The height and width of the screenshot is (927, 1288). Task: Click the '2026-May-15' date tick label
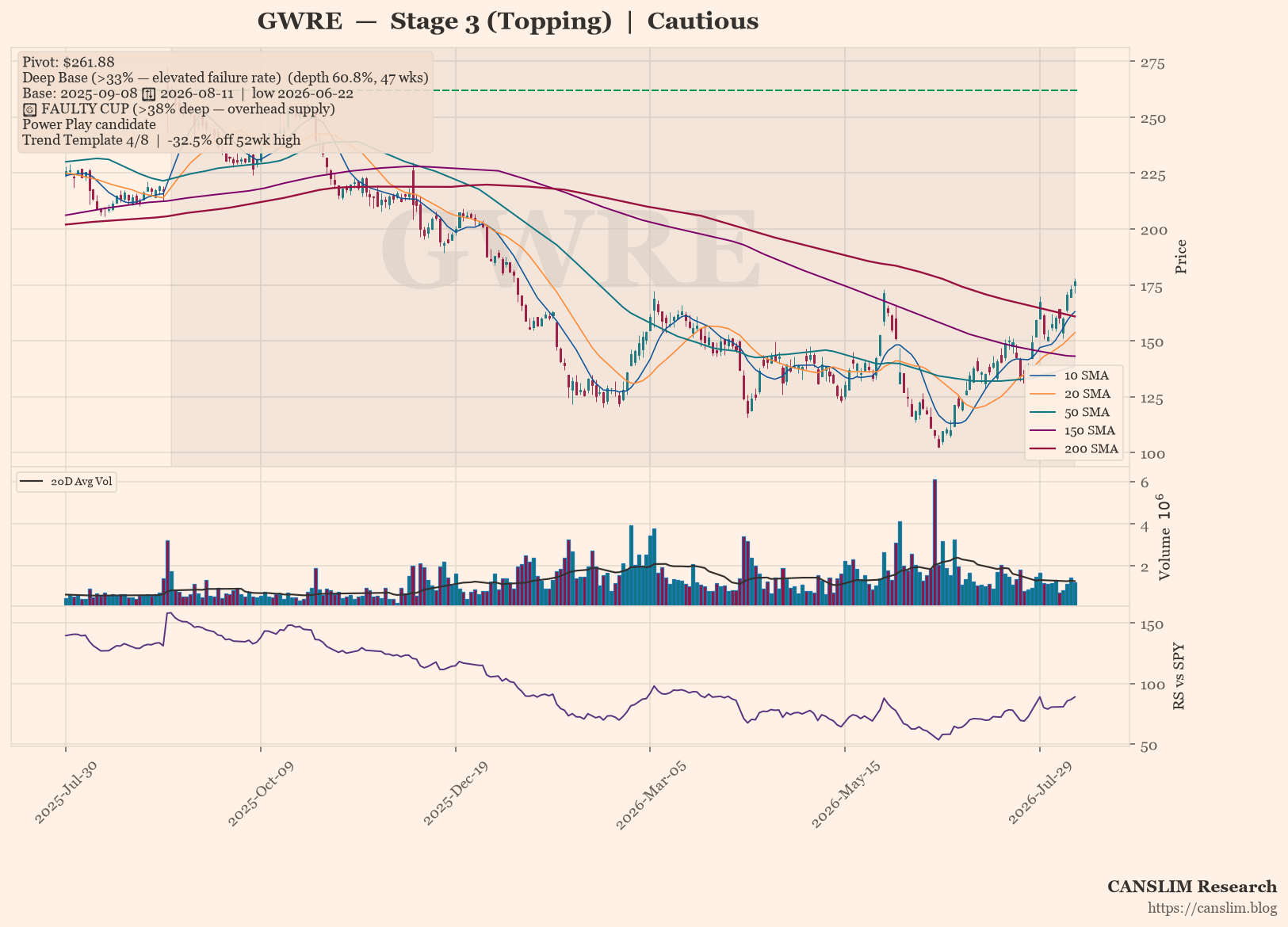point(846,795)
